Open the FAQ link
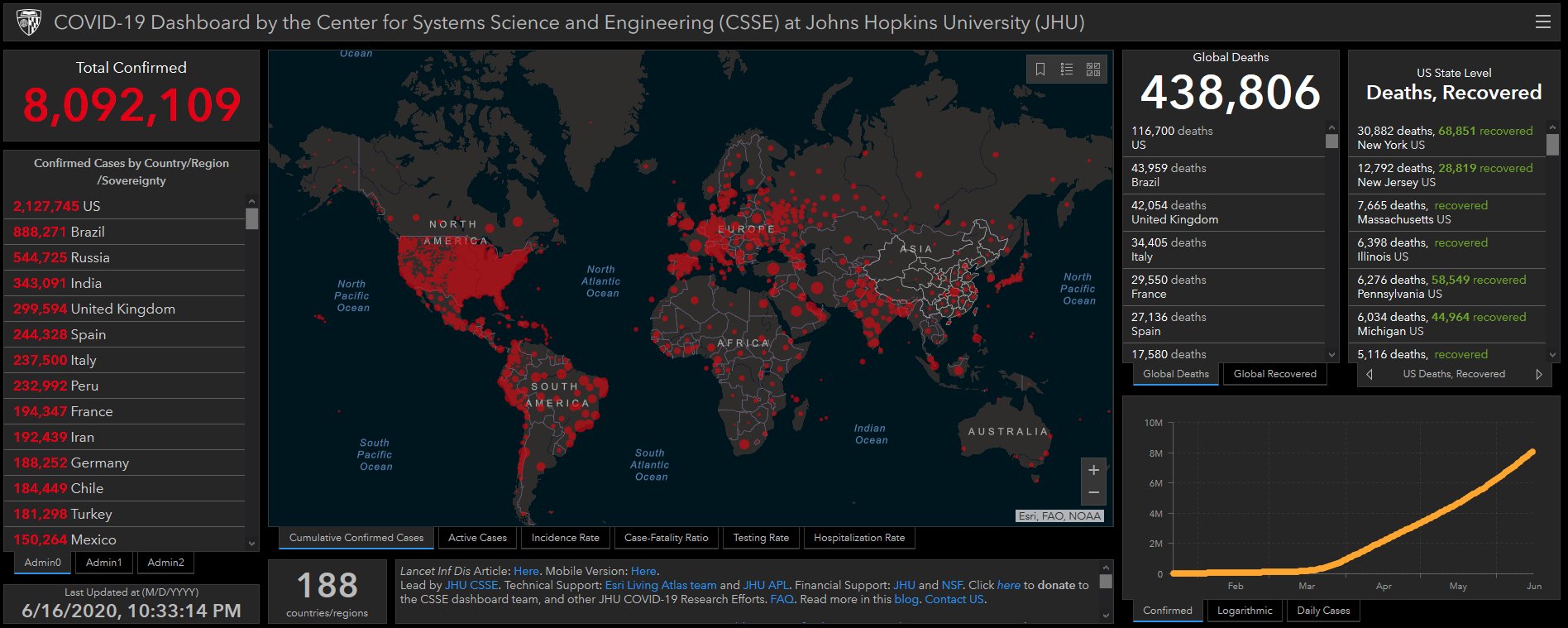The width and height of the screenshot is (1568, 628). 782,599
